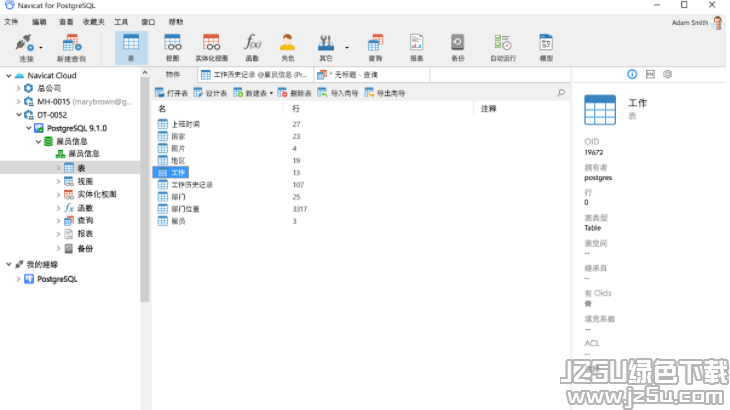Screen dimensions: 730x410
Task: Select the 表 table toolbar button
Action: click(x=131, y=47)
